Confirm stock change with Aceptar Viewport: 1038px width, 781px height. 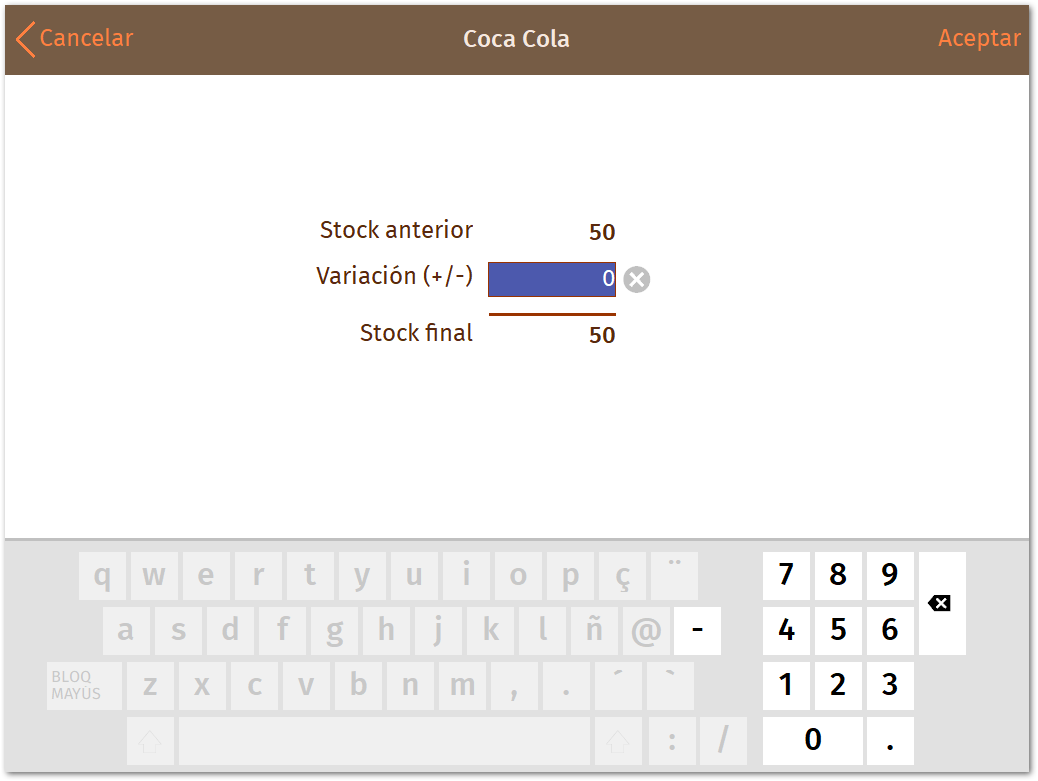pos(979,38)
